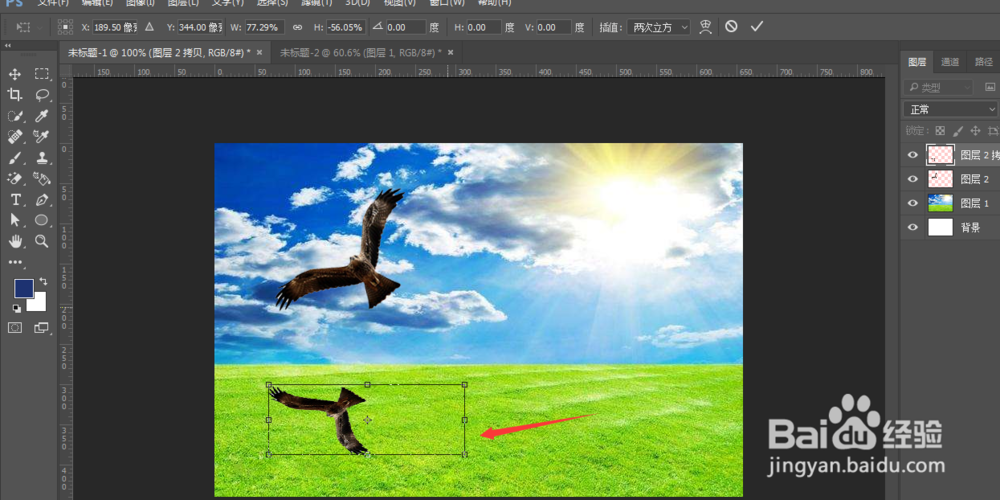Toggle lock position in Layers panel
This screenshot has width=1000, height=500.
click(975, 131)
